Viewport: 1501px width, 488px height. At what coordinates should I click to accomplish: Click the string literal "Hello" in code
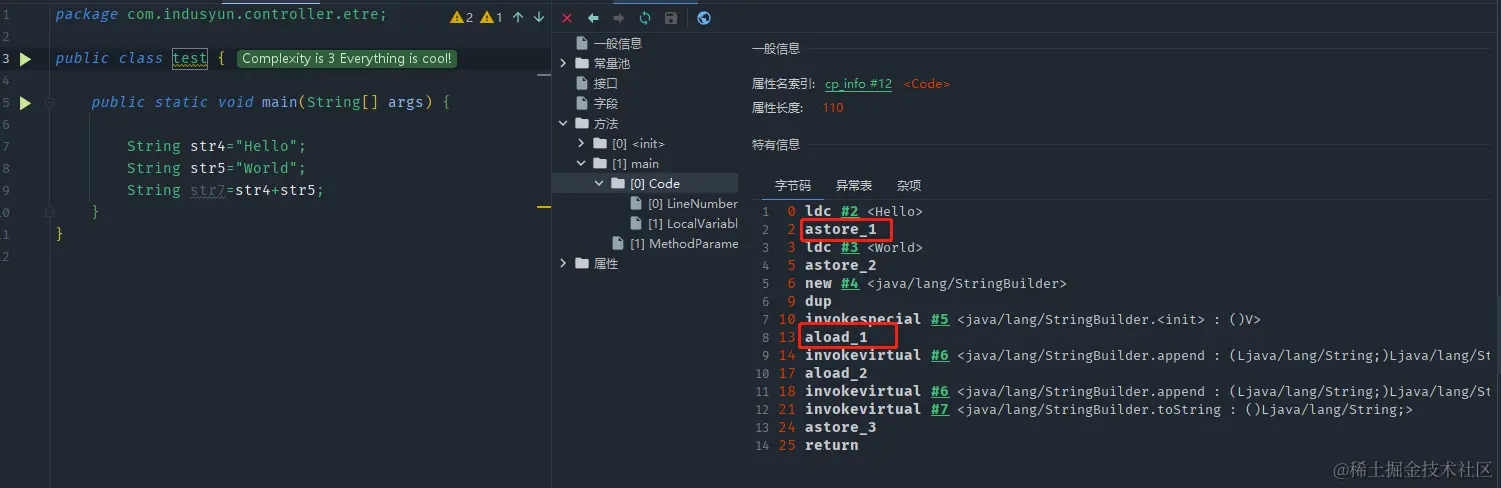[266, 146]
